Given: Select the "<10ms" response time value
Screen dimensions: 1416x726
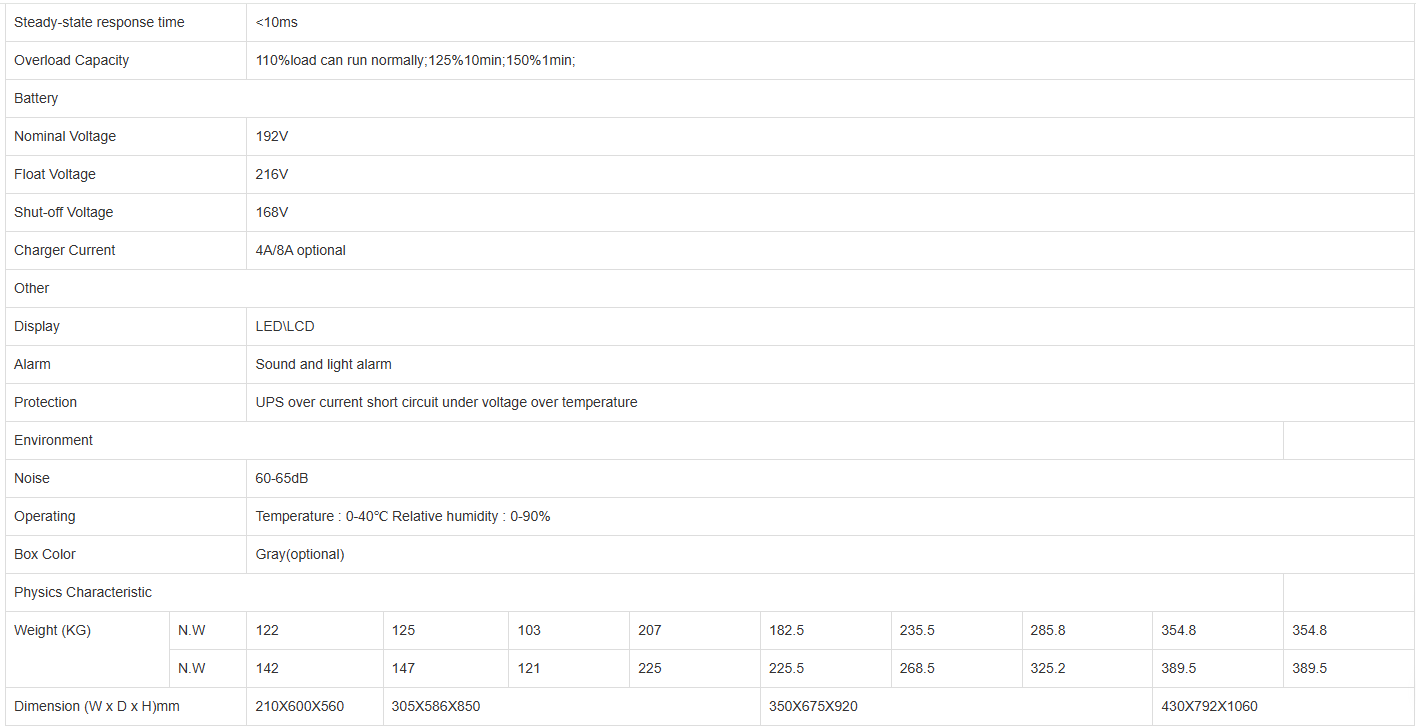Looking at the screenshot, I should 276,22.
